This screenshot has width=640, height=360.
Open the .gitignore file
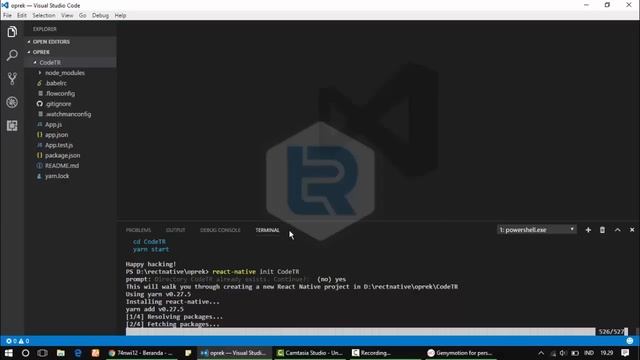pos(70,104)
